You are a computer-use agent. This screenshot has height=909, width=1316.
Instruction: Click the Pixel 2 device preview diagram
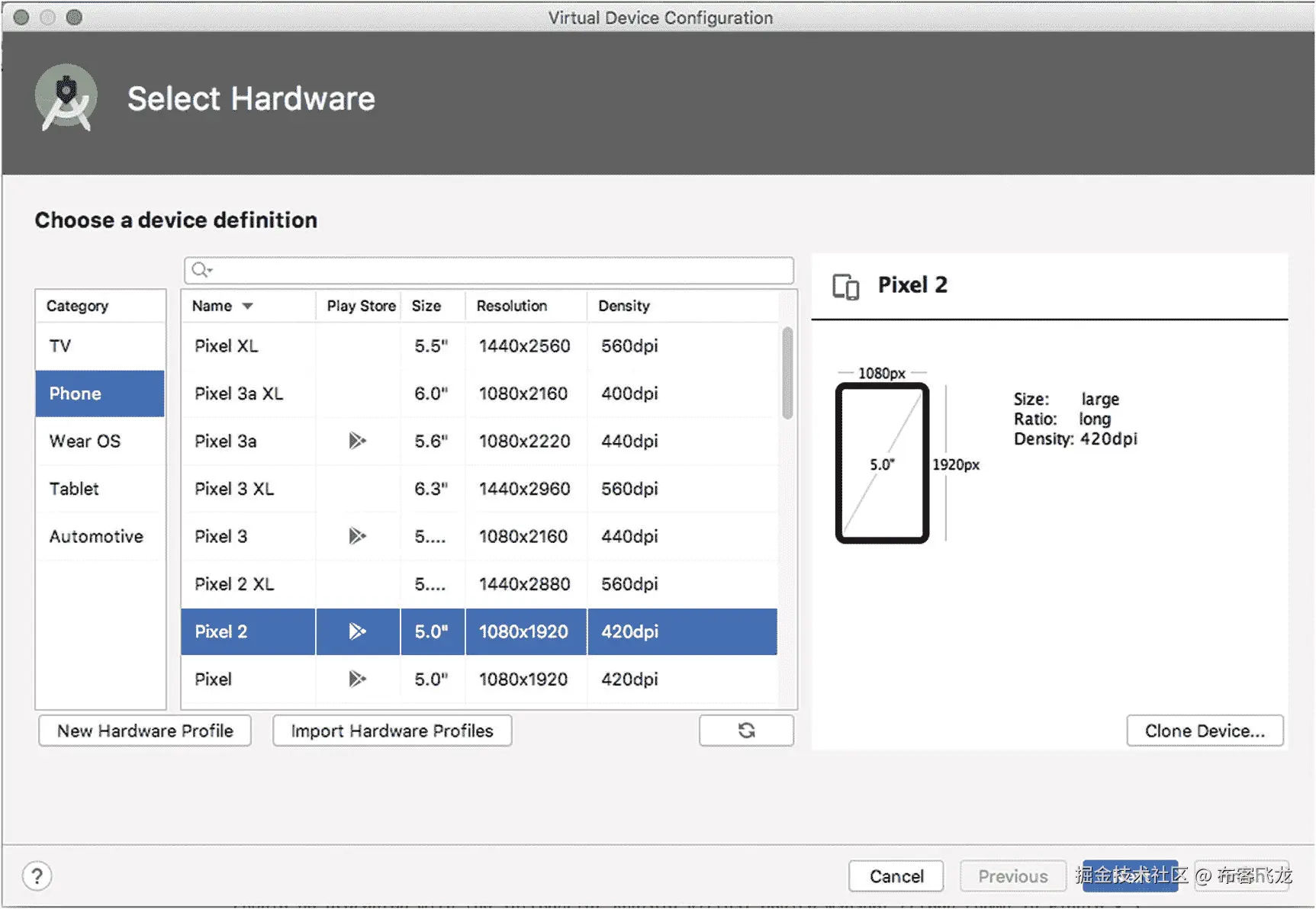(882, 463)
